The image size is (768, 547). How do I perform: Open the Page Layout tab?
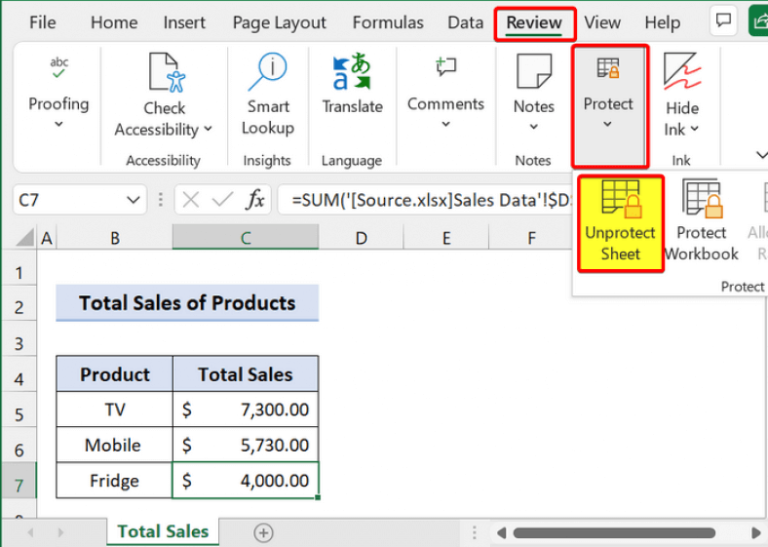279,22
